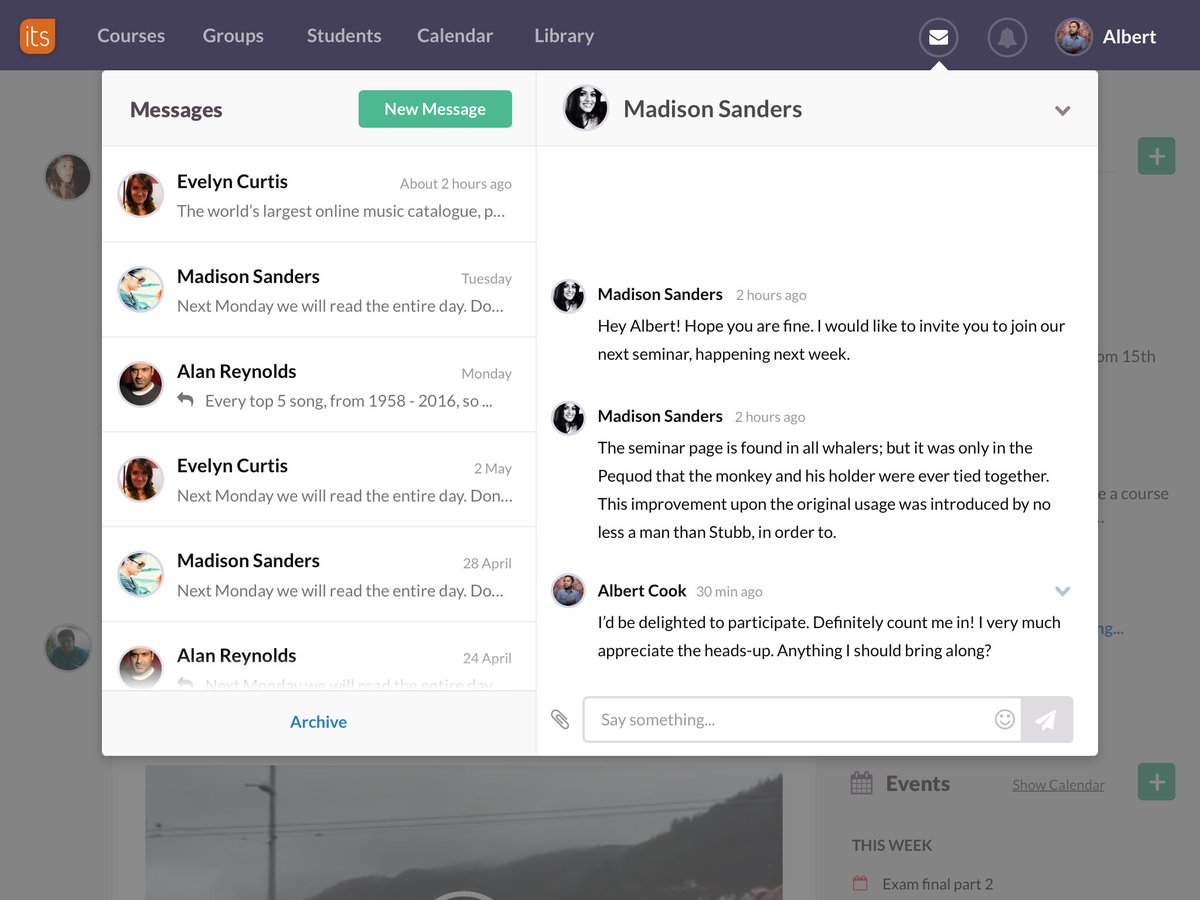Click the Show Calendar link

point(1058,785)
